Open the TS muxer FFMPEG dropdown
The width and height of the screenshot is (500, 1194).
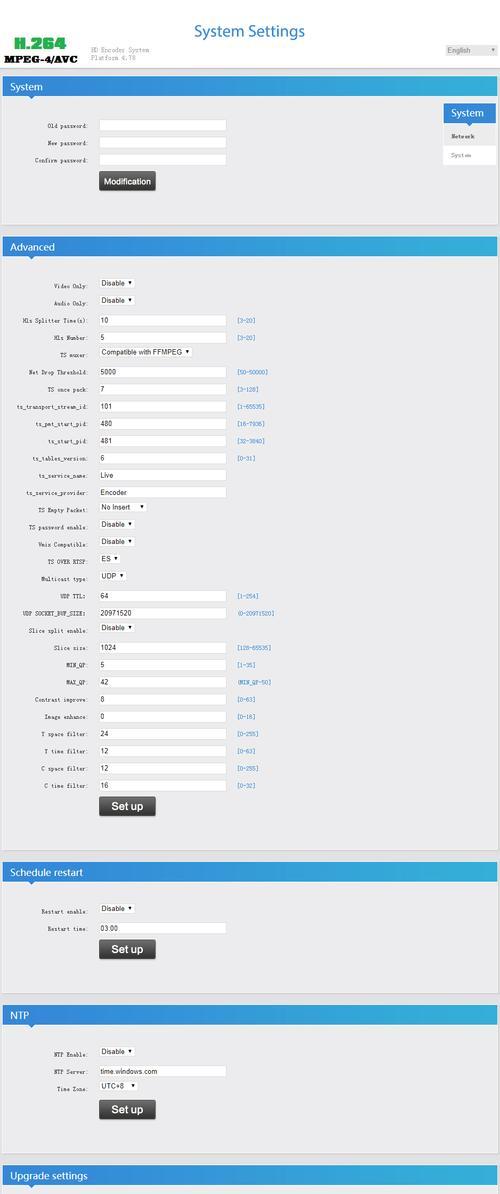click(x=145, y=353)
